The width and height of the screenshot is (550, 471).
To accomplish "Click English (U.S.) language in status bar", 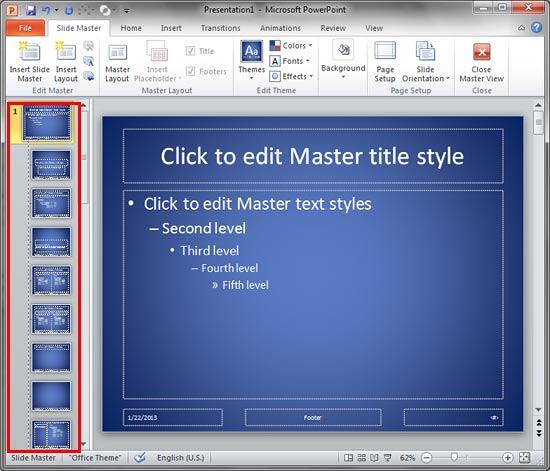I will click(180, 458).
